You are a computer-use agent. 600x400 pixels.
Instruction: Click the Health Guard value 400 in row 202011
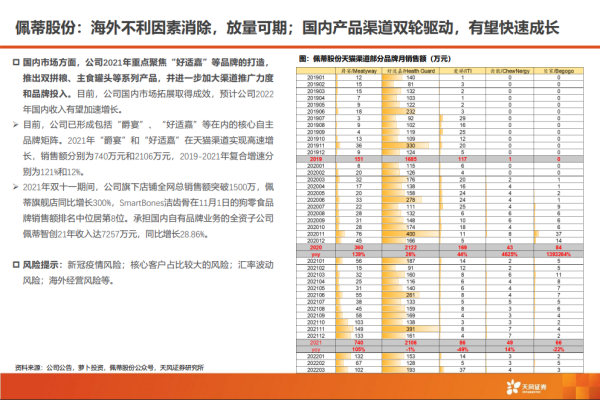click(411, 234)
